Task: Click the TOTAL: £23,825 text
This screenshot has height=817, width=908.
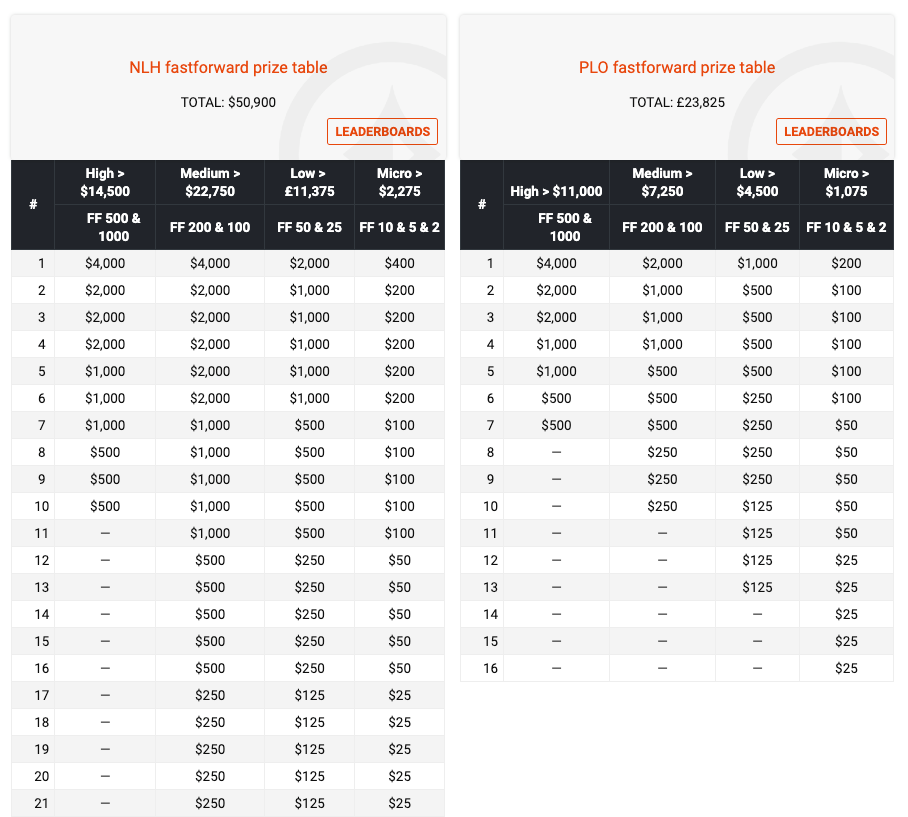Action: [677, 102]
